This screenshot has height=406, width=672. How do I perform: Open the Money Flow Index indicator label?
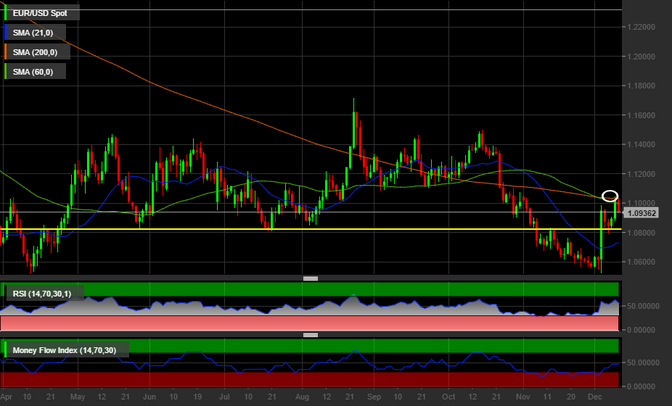tap(64, 351)
